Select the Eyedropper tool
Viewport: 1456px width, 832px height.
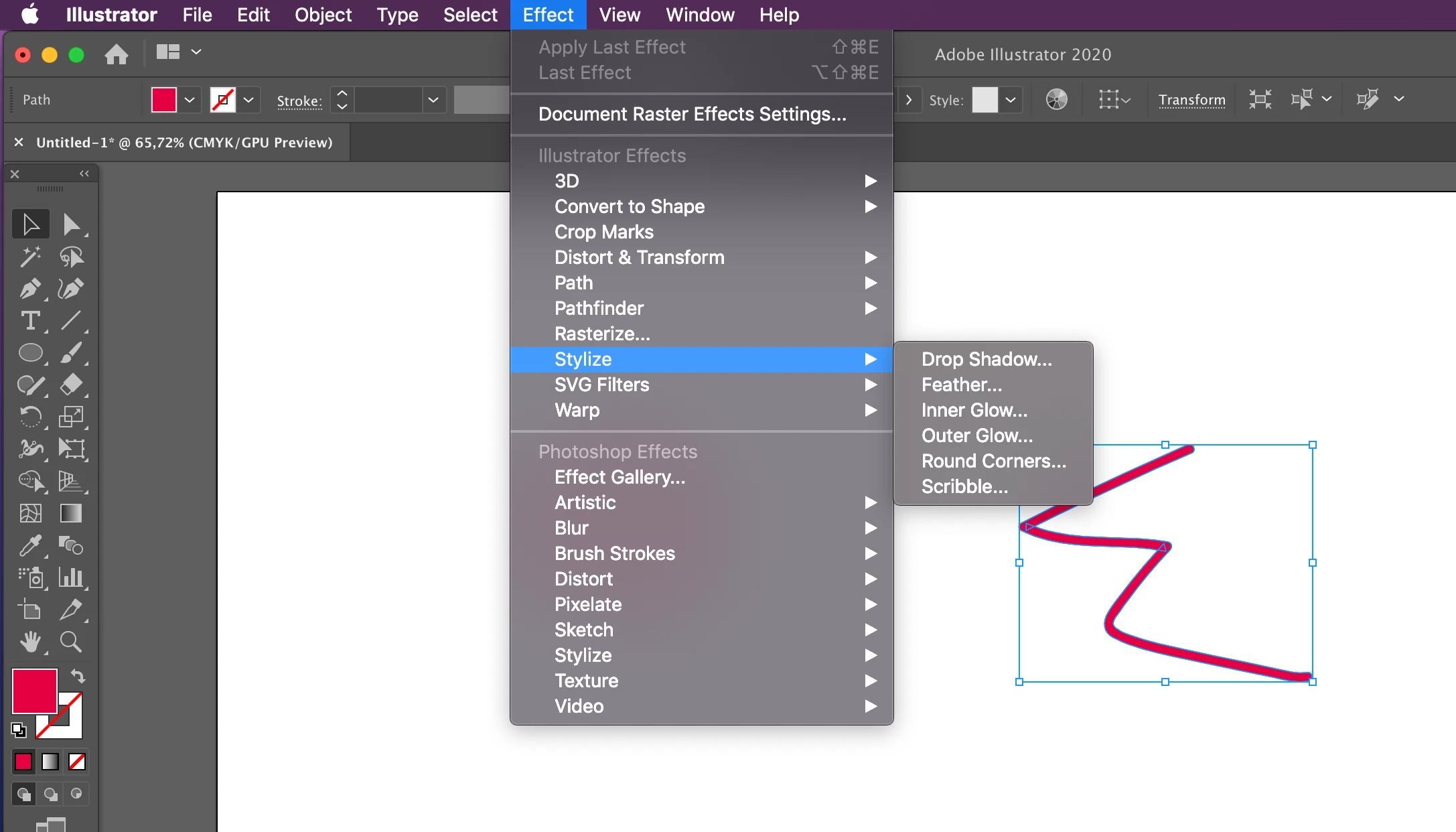point(30,545)
